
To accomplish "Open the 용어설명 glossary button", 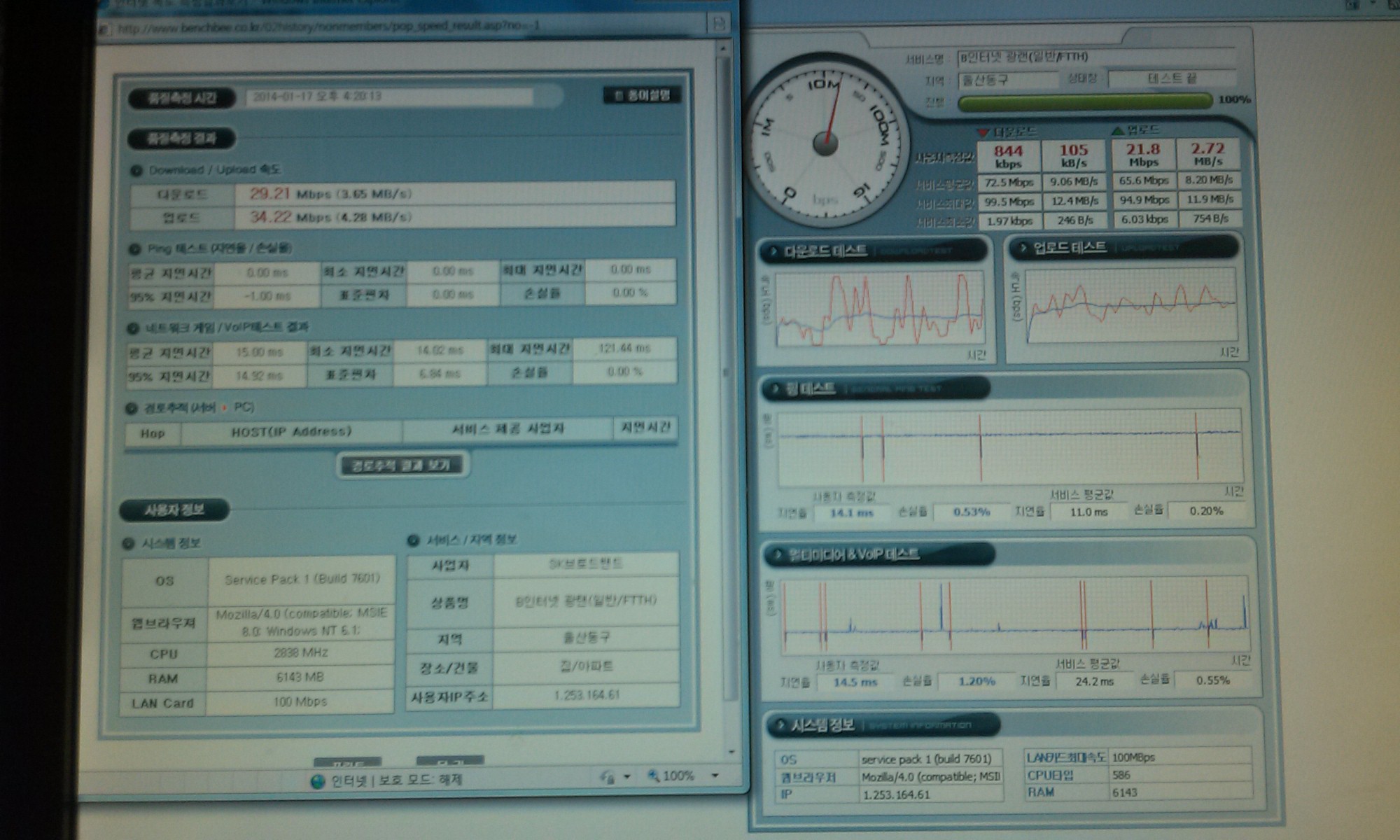I will point(643,95).
